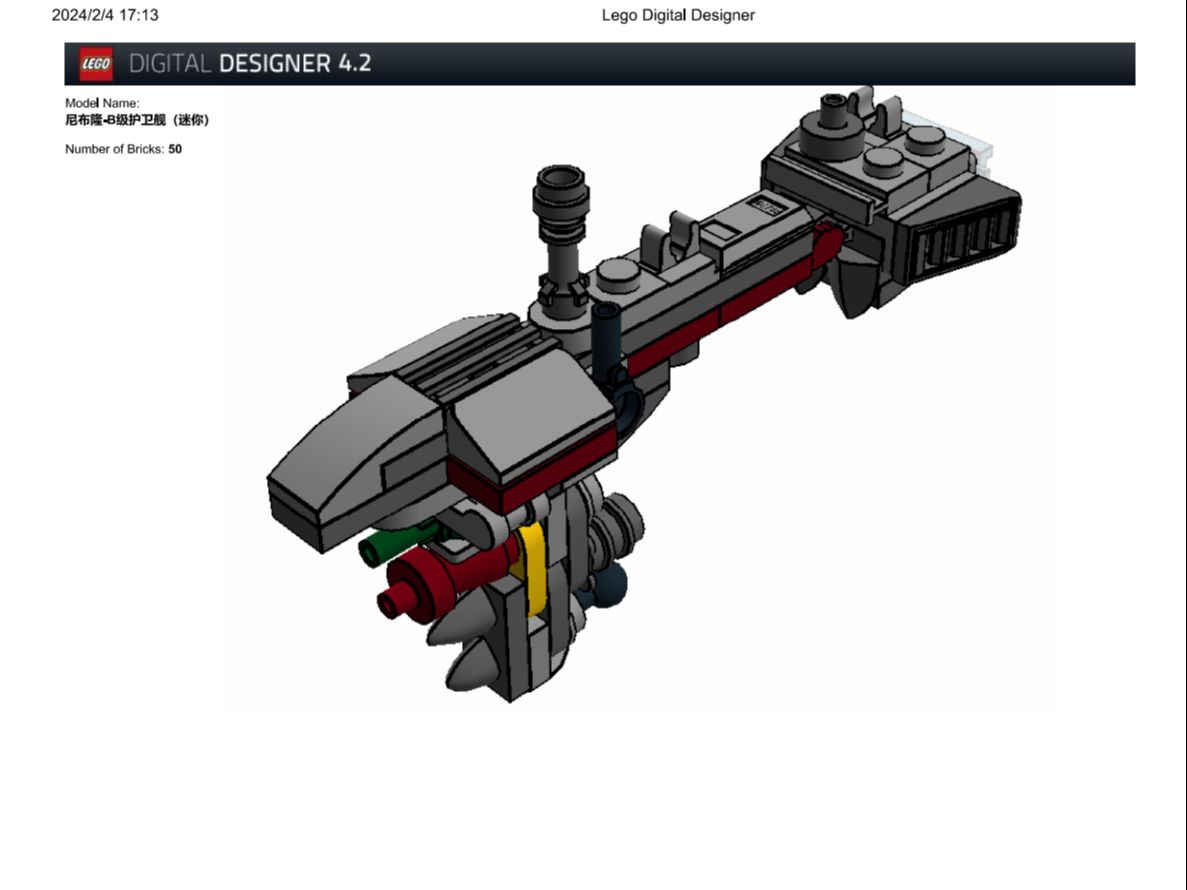1187x890 pixels.
Task: Select the timestamp 2024/2/4 17:13
Action: tap(105, 15)
